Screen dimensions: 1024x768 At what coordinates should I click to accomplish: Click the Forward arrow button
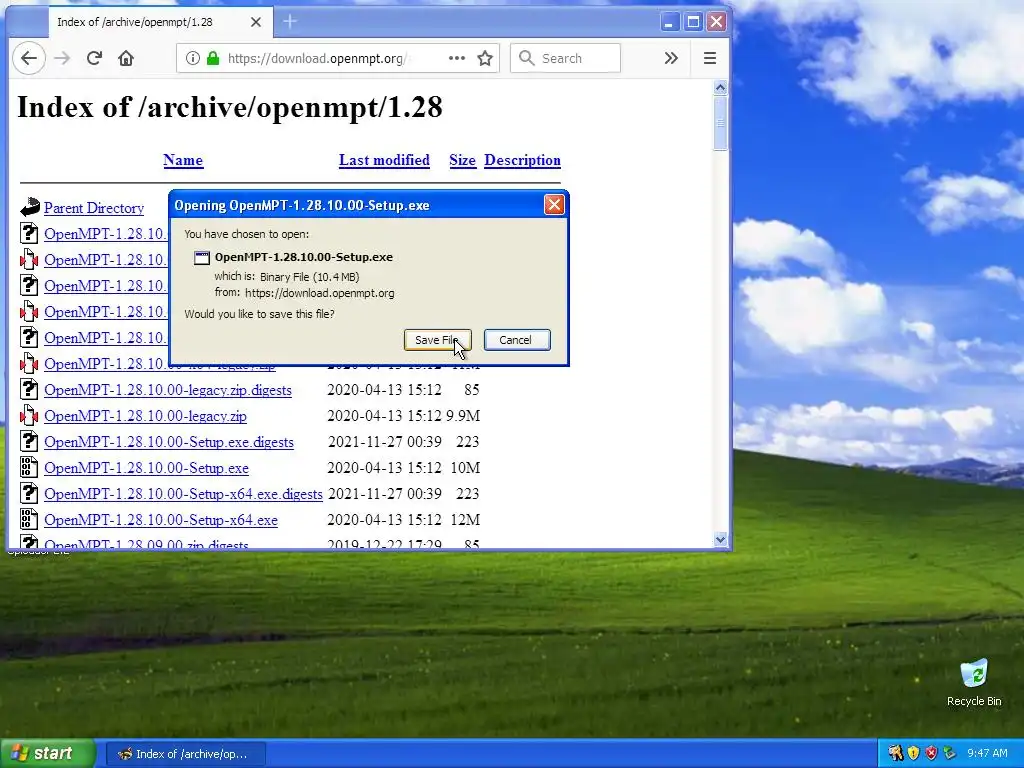pos(62,58)
